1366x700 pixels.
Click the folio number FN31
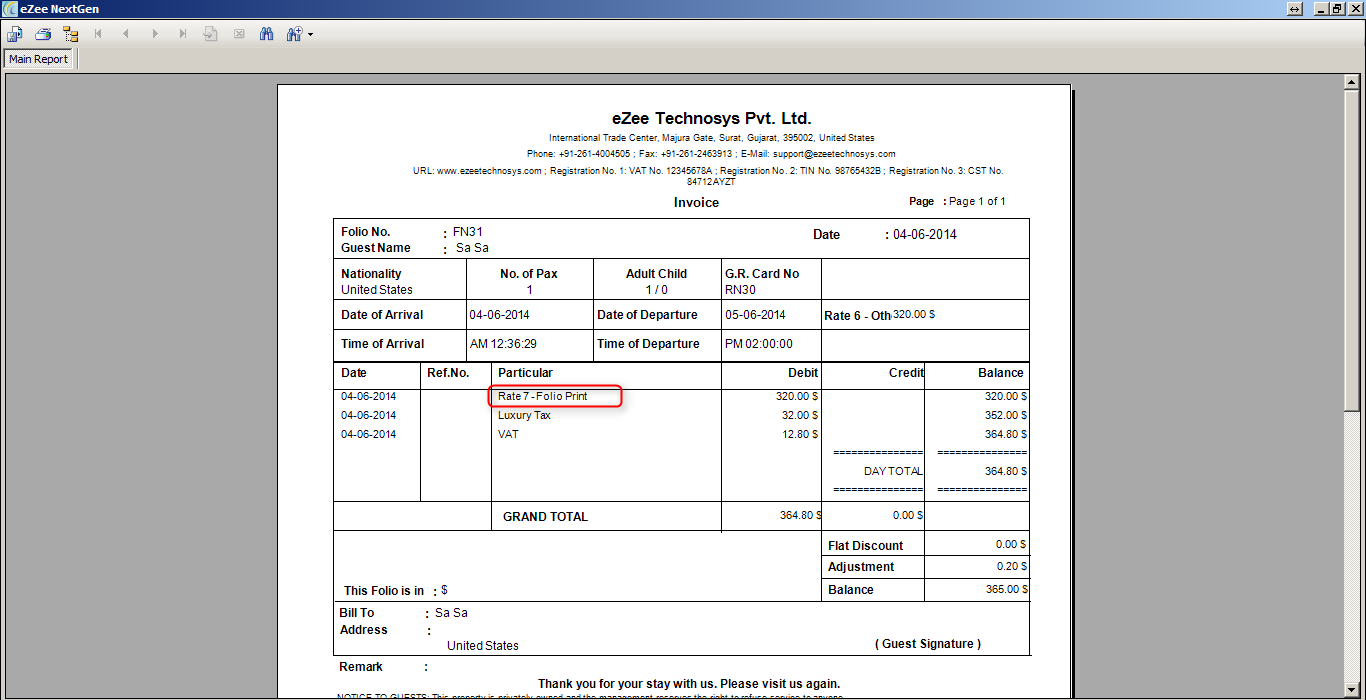[468, 231]
